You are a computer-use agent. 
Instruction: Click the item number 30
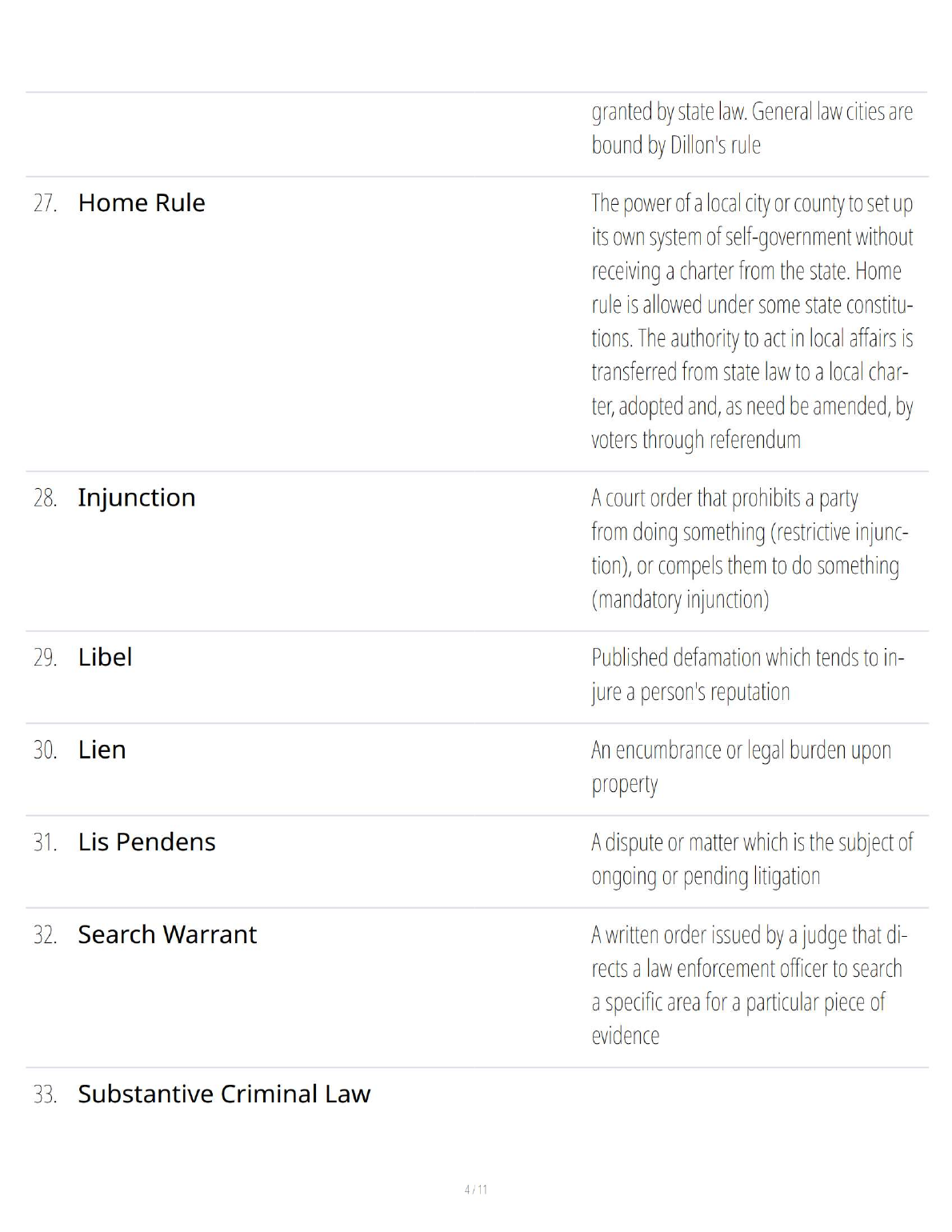45,750
